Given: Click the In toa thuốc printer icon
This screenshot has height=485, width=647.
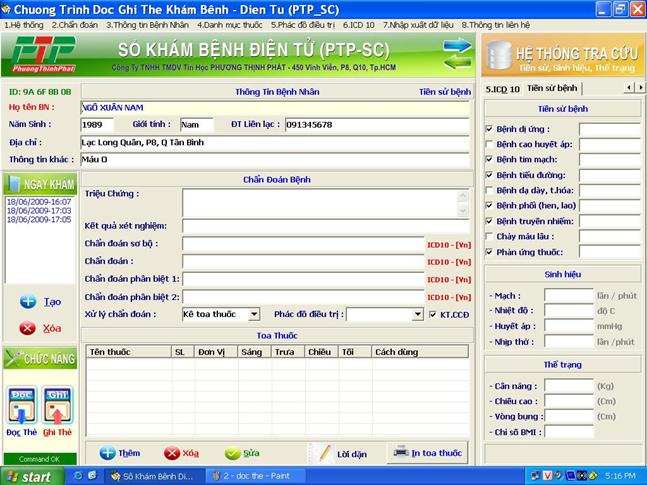Looking at the screenshot, I should [399, 452].
